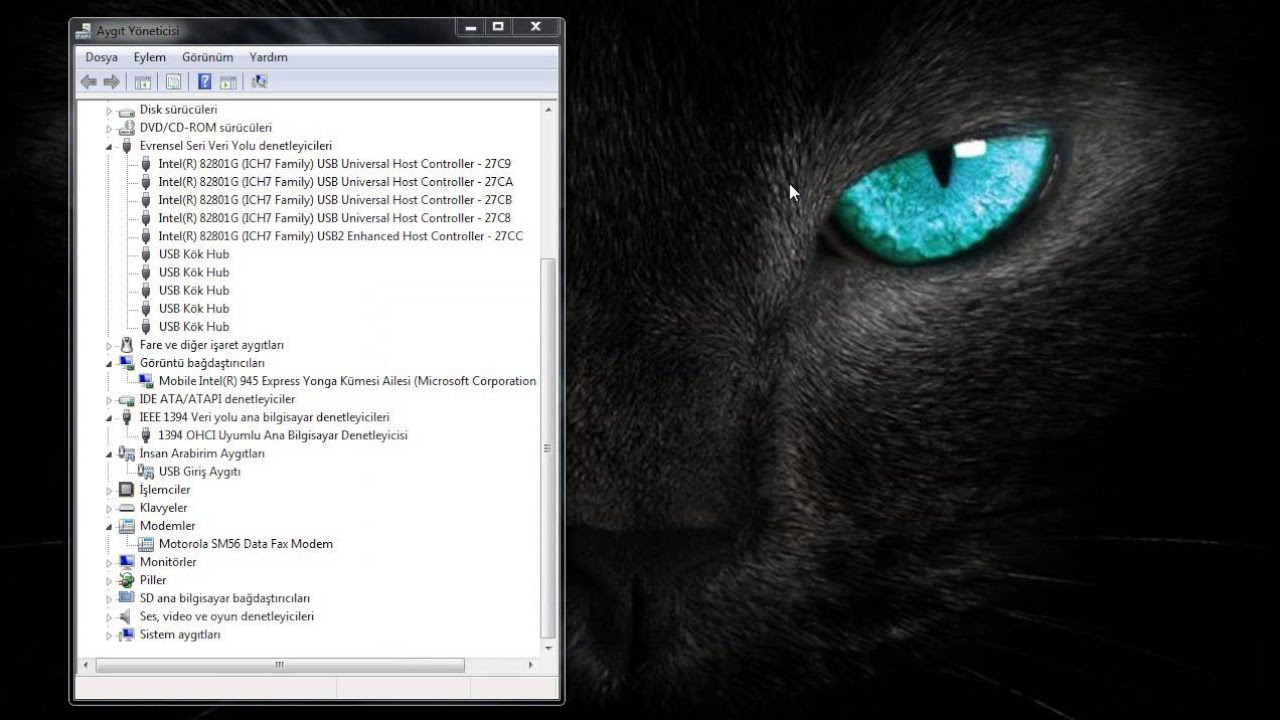The height and width of the screenshot is (720, 1280).
Task: Select the SD ana bilgisayar bağdaştırıcıları icon
Action: pyautogui.click(x=126, y=598)
